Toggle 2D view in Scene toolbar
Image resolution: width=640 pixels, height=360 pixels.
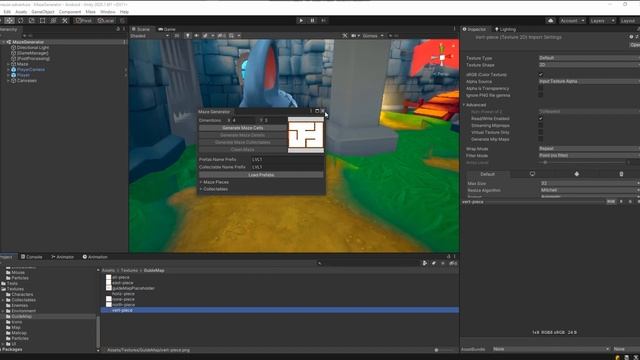pyautogui.click(x=177, y=36)
